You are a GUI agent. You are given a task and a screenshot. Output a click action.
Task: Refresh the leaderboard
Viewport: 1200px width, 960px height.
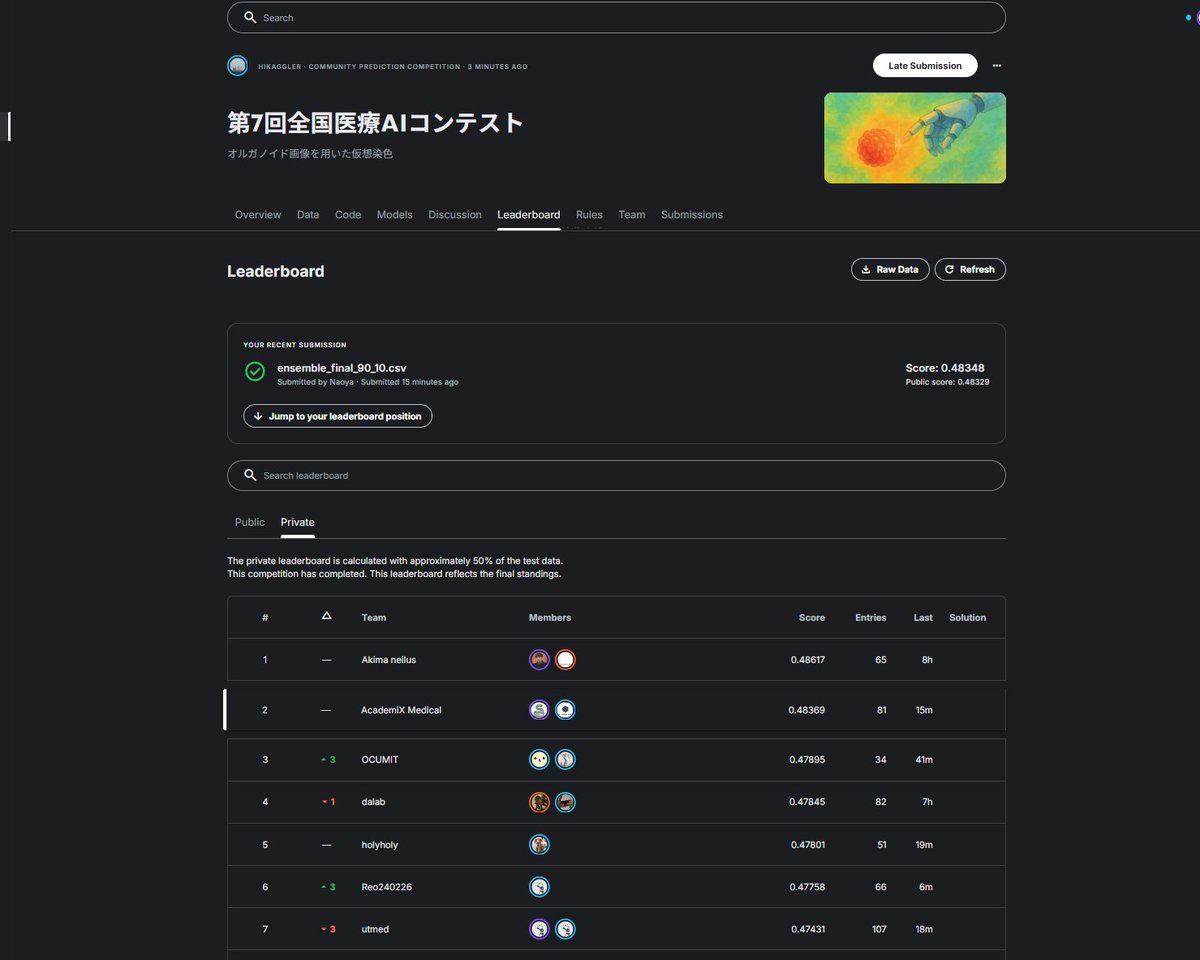pos(970,269)
